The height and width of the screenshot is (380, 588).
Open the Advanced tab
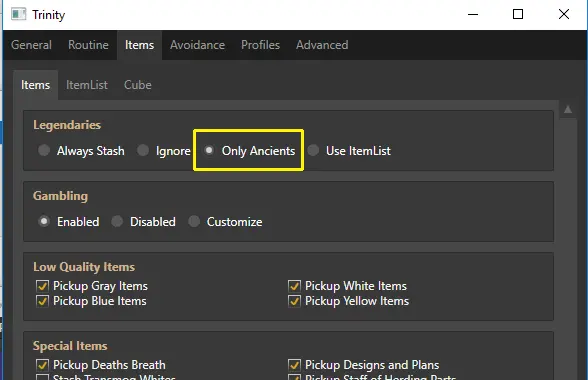322,45
